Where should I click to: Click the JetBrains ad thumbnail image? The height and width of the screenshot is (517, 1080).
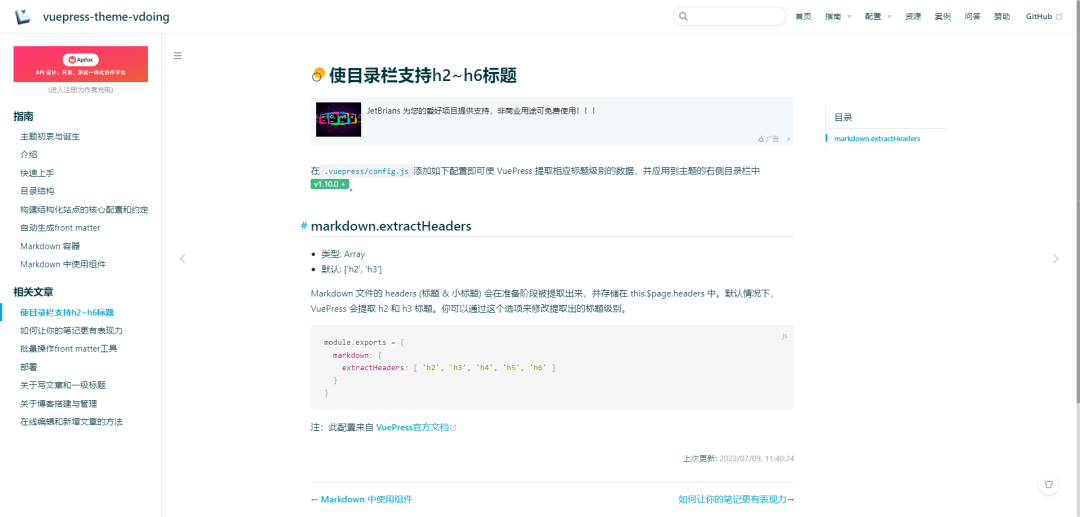tap(339, 120)
